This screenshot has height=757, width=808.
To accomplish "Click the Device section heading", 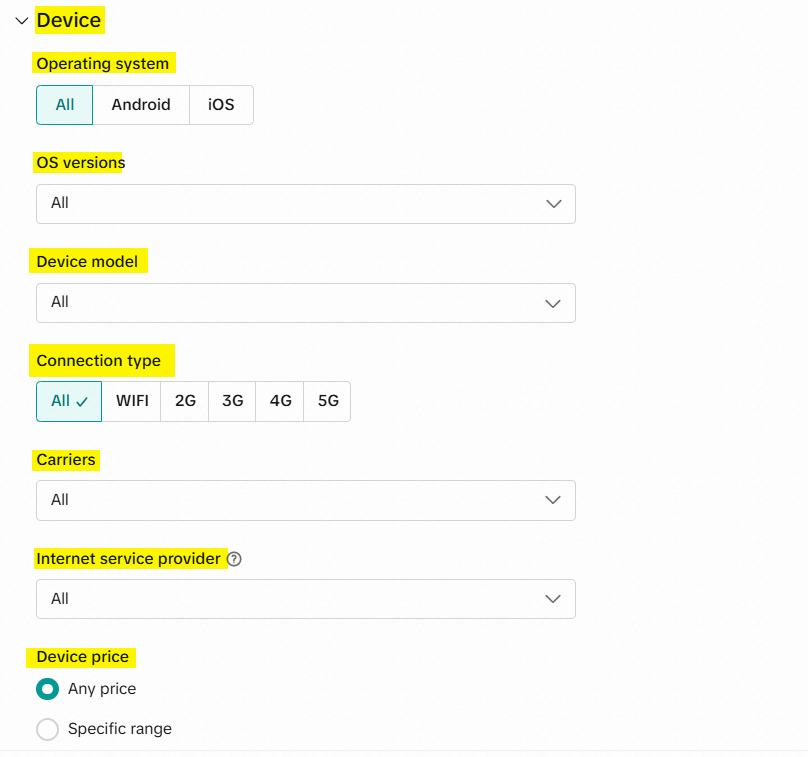I will (x=69, y=20).
